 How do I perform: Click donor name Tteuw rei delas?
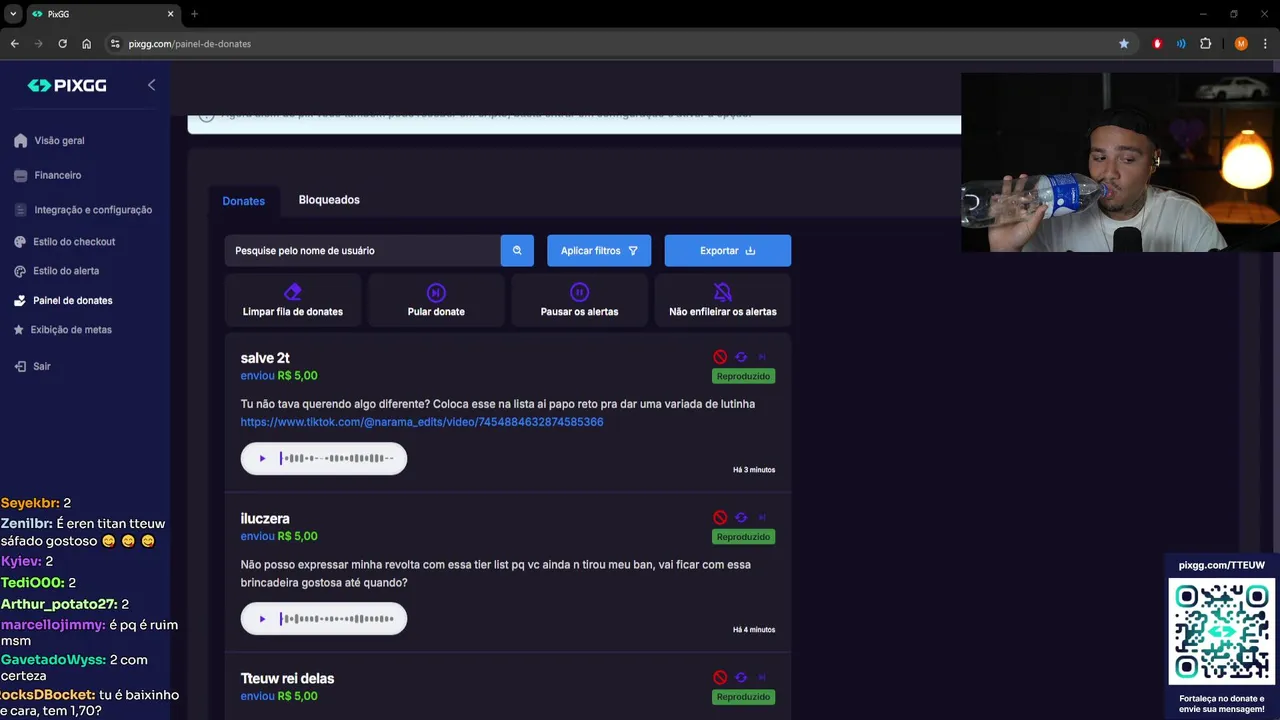[x=287, y=678]
